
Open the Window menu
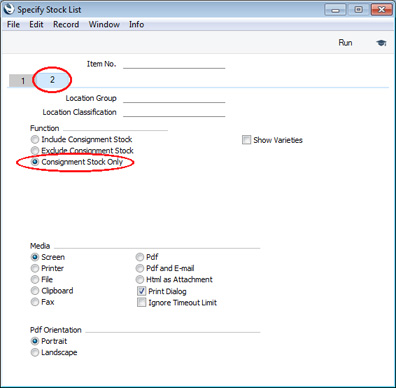click(104, 24)
